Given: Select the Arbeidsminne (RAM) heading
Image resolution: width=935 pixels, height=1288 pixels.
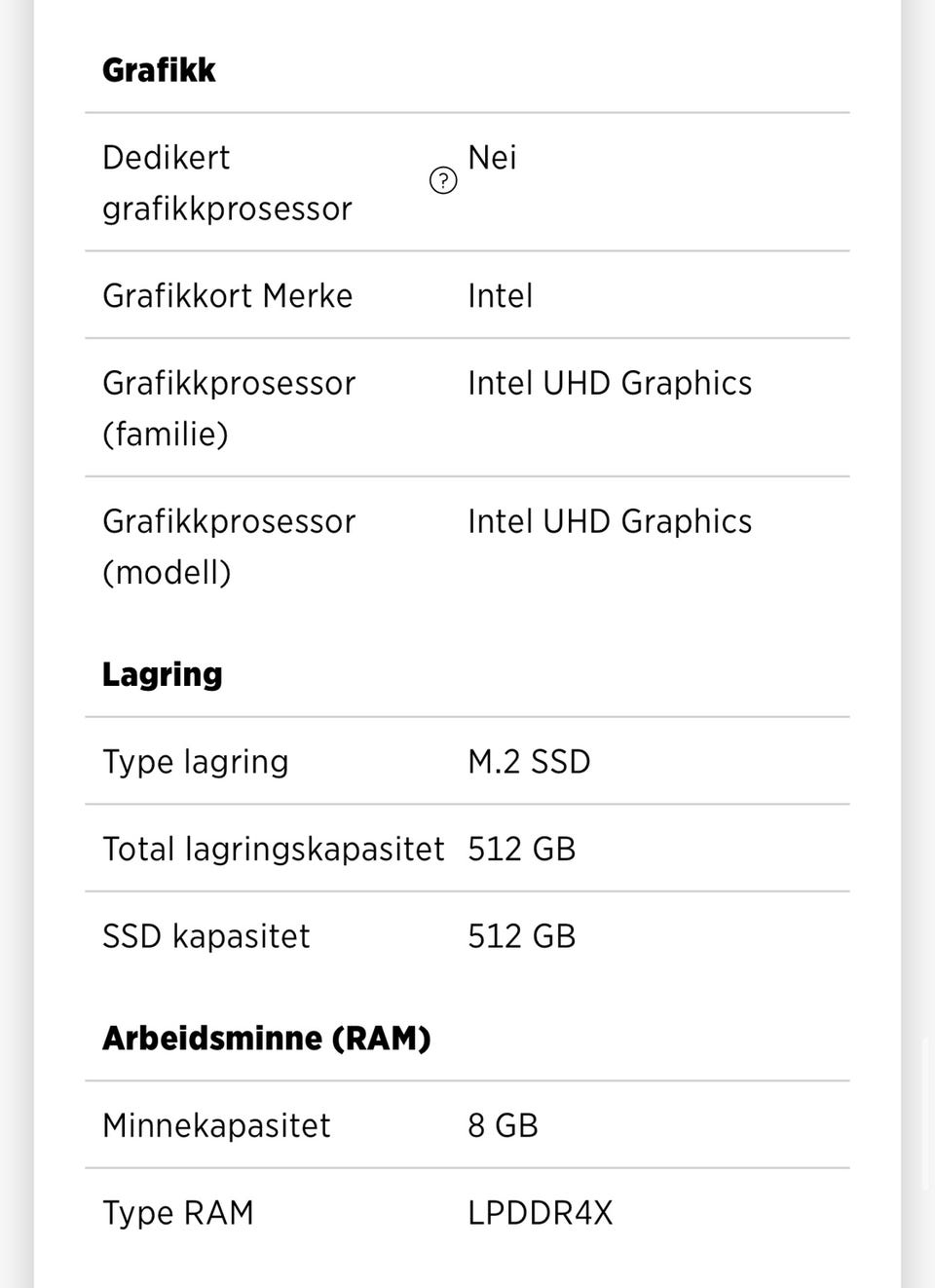Looking at the screenshot, I should [267, 1038].
